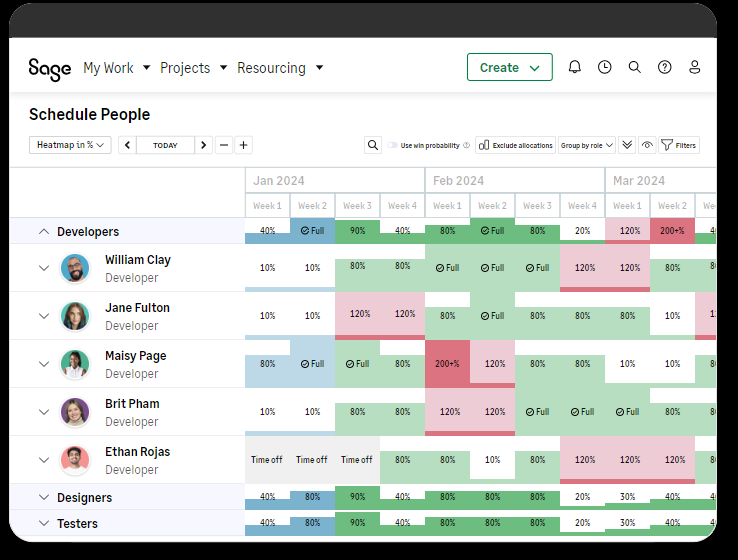Open notifications bell icon
The image size is (738, 560).
pyautogui.click(x=575, y=67)
